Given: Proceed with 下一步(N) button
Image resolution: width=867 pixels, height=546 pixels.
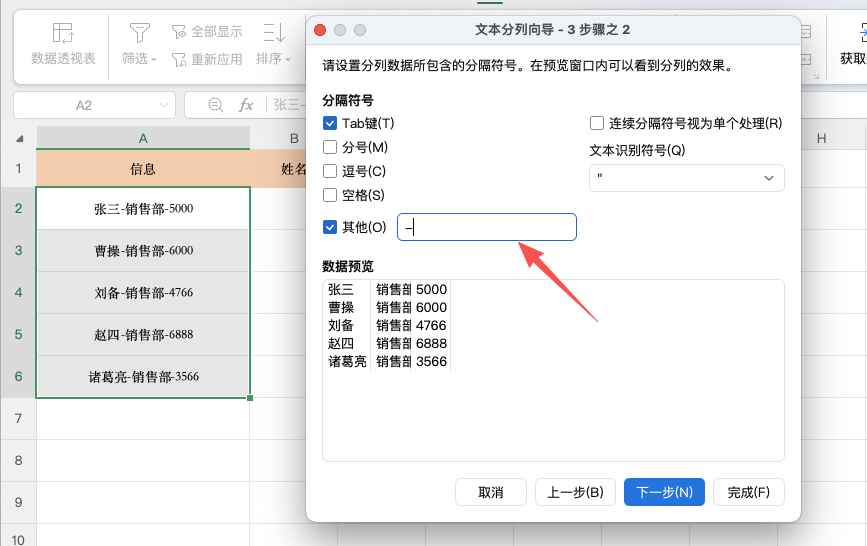Looking at the screenshot, I should (x=664, y=492).
